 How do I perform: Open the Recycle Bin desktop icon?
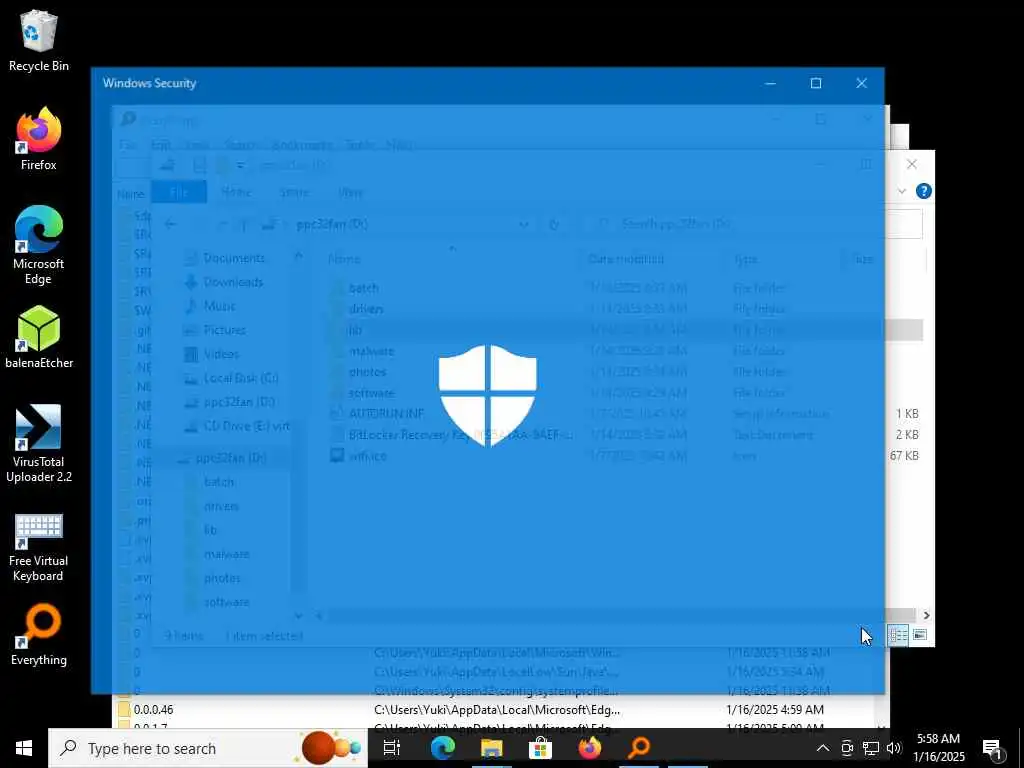39,40
